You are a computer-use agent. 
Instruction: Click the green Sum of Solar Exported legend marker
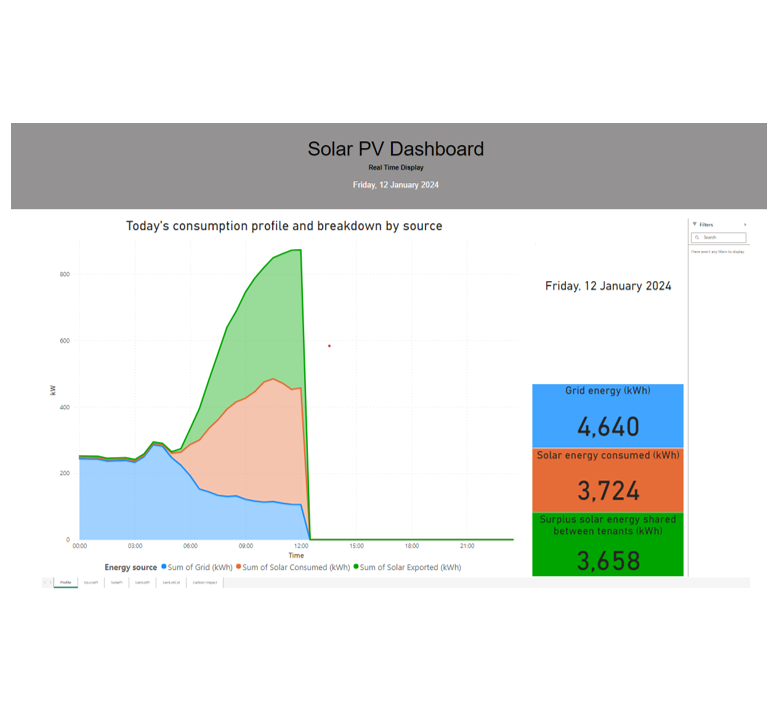pos(356,567)
